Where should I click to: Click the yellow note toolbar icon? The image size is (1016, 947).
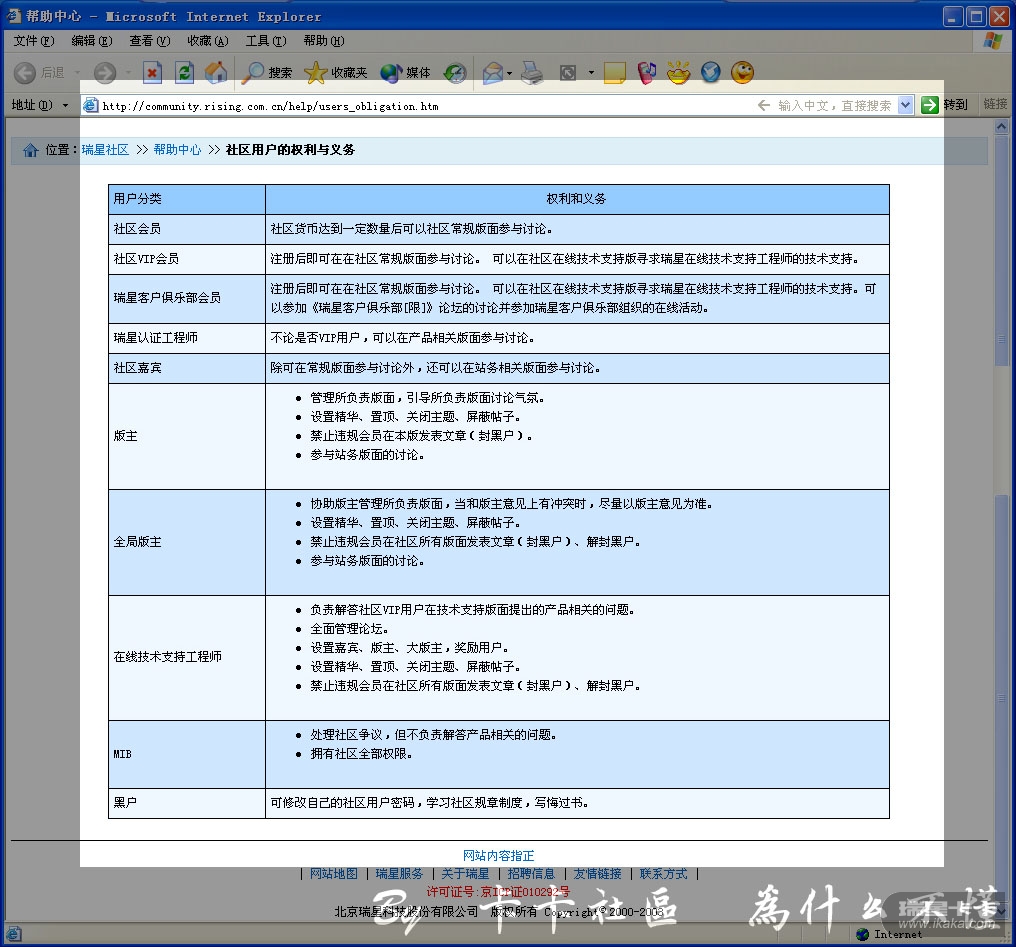tap(614, 73)
